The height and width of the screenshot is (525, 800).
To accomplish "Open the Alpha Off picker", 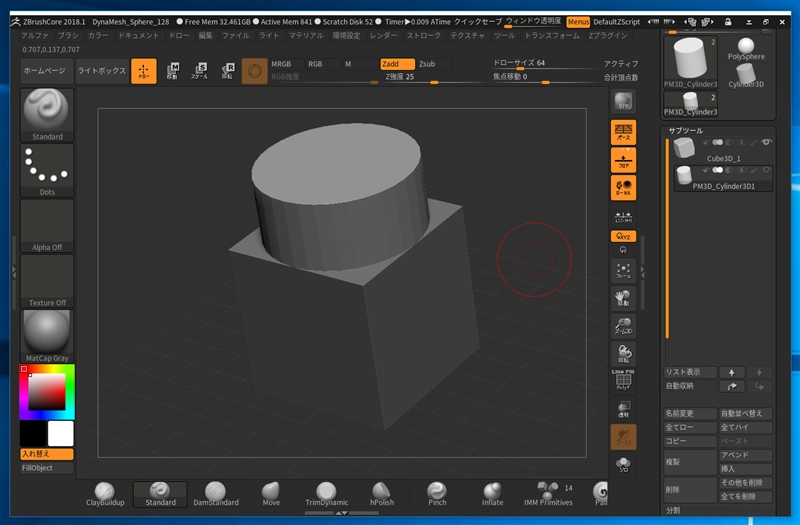I will tap(47, 226).
